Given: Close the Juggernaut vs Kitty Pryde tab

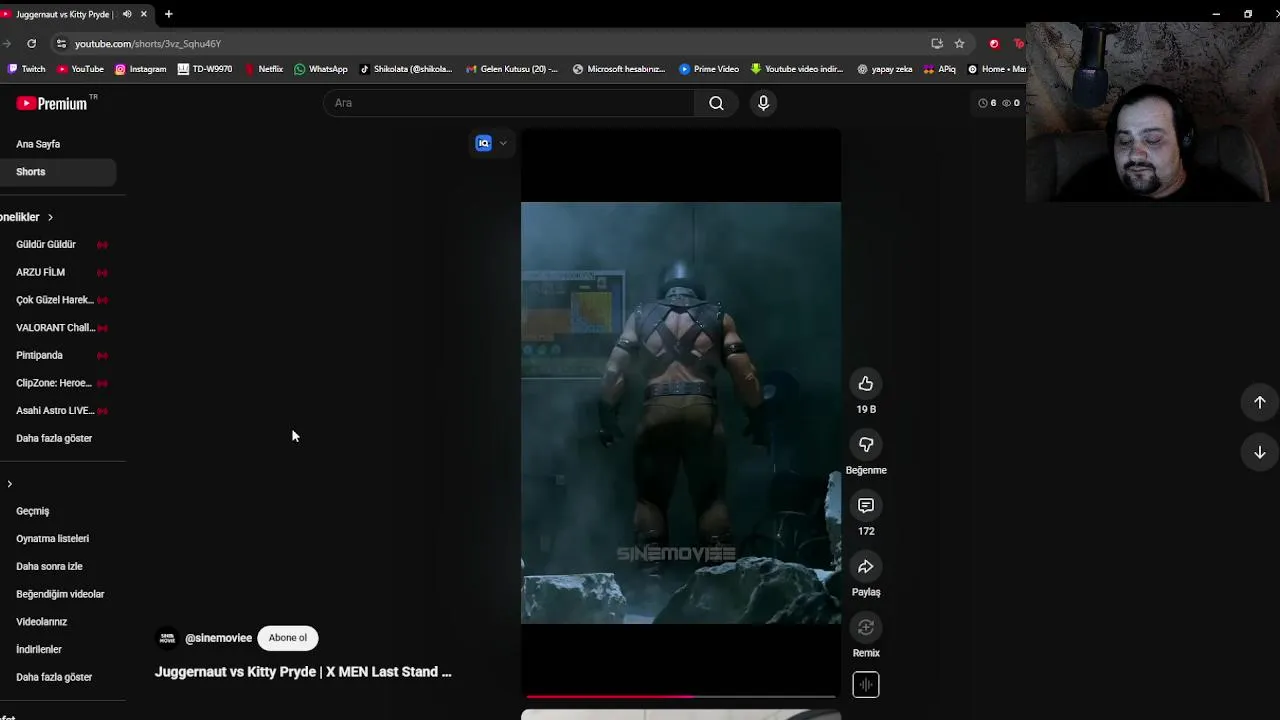Looking at the screenshot, I should click(x=144, y=14).
